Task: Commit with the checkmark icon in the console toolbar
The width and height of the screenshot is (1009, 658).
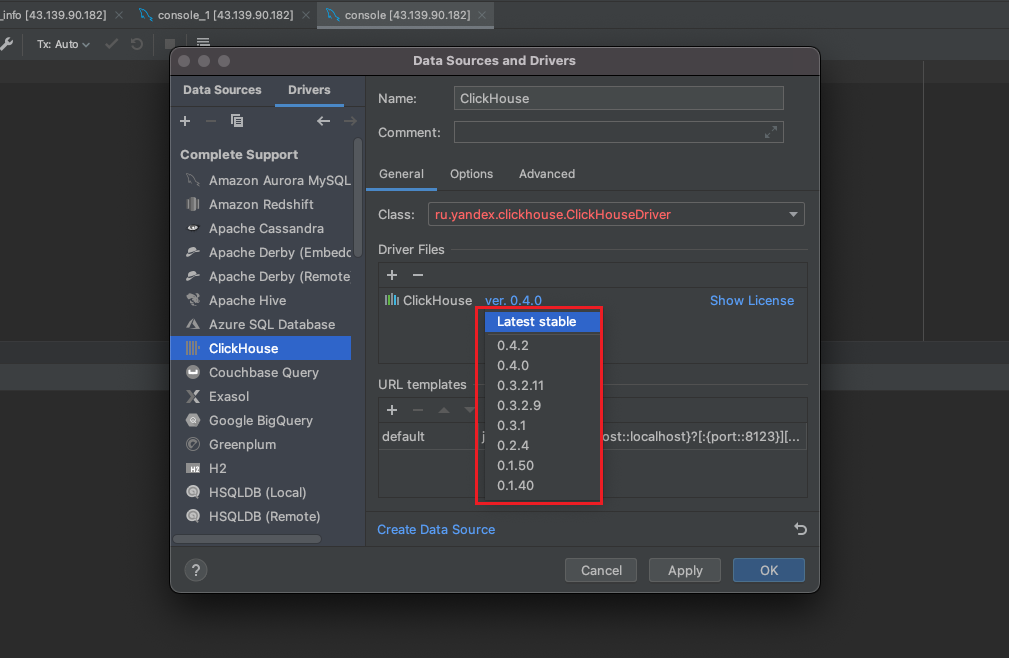Action: tap(111, 44)
